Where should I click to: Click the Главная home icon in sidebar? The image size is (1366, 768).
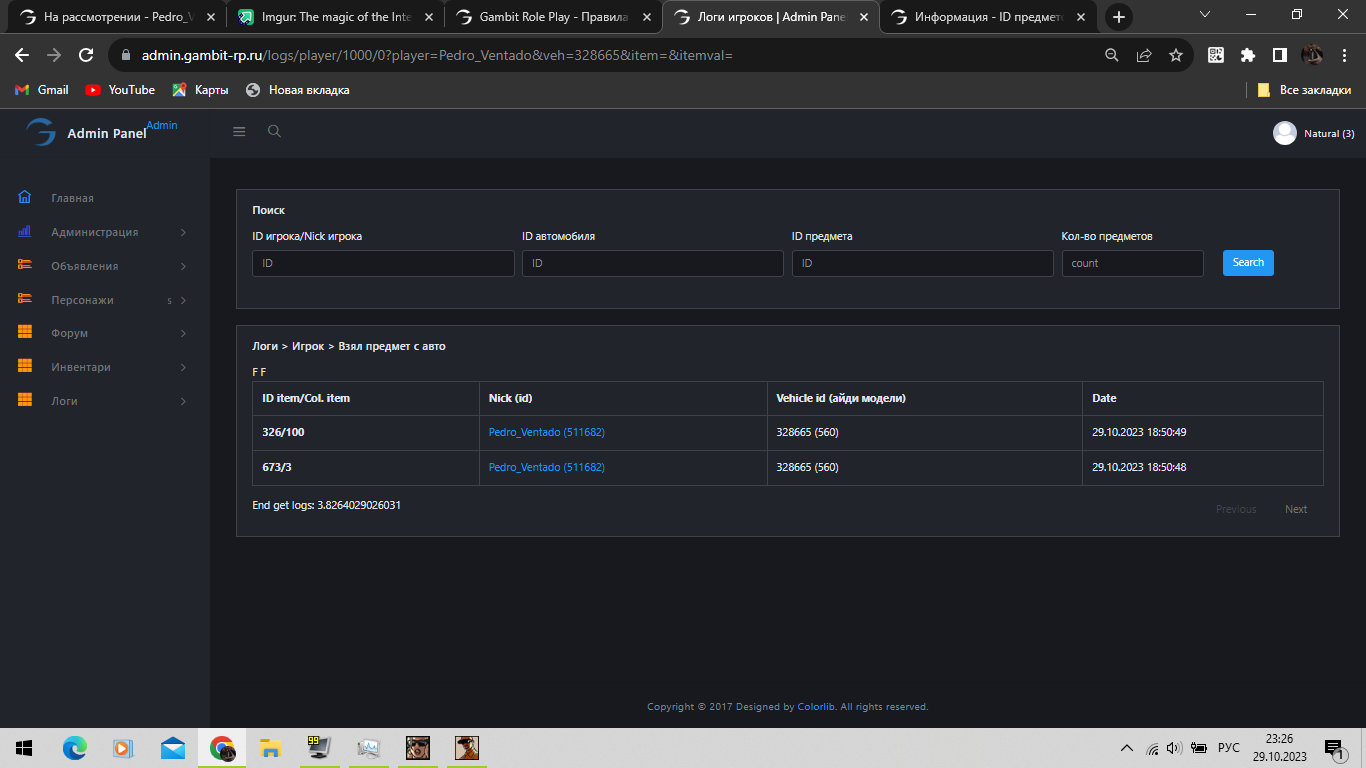[25, 198]
